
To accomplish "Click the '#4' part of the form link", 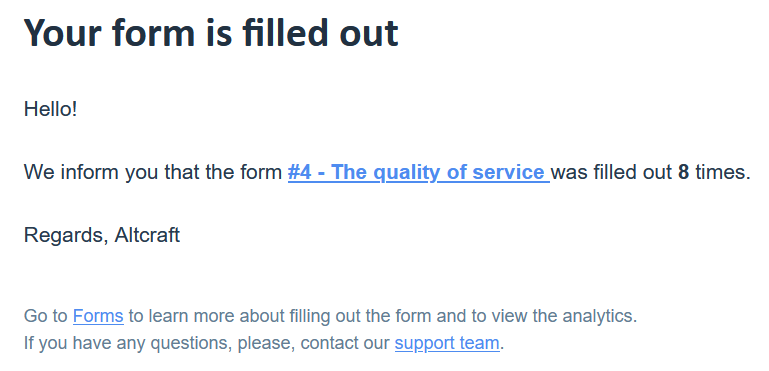I will tap(299, 172).
